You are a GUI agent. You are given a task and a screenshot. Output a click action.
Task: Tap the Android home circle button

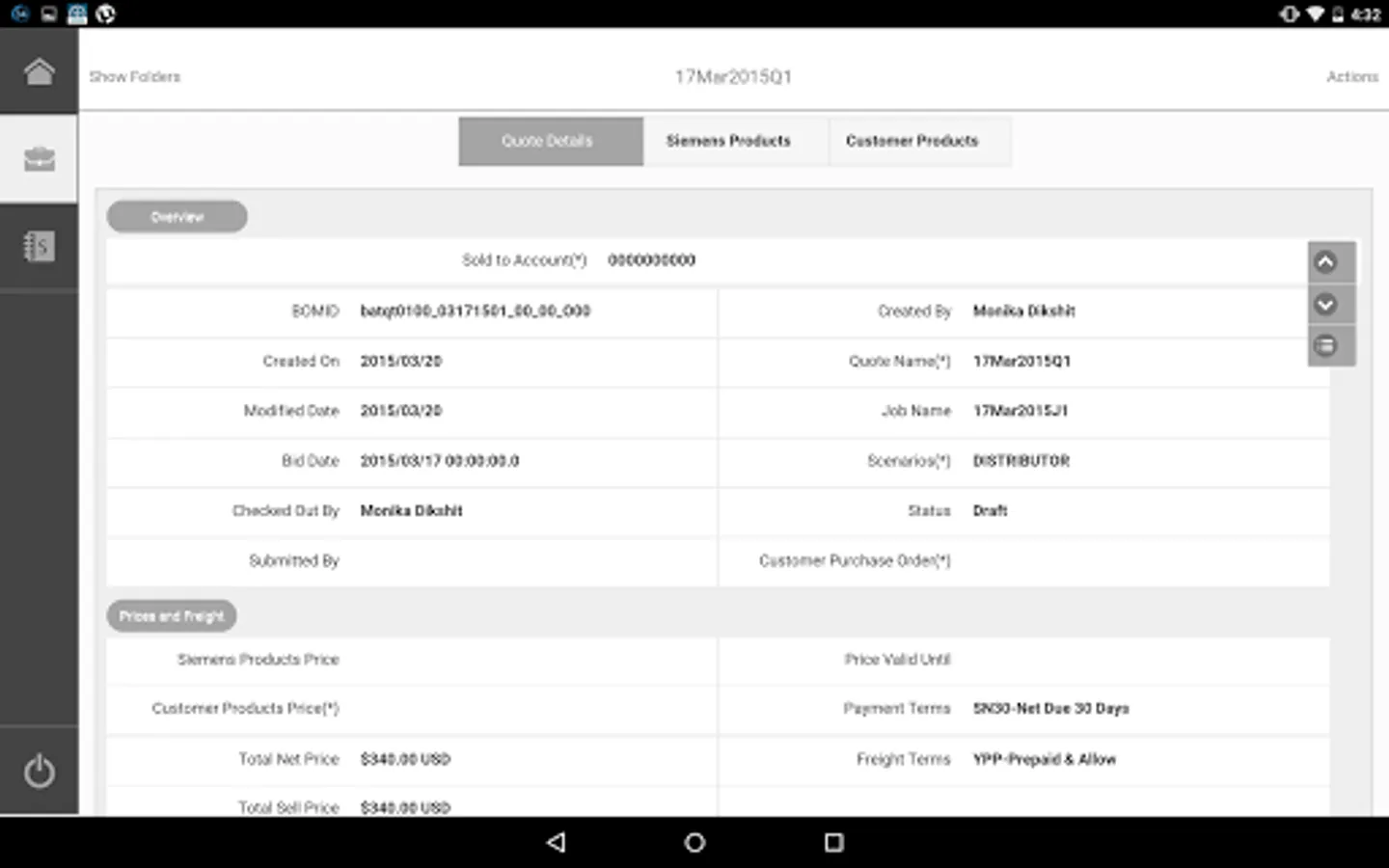click(x=694, y=842)
